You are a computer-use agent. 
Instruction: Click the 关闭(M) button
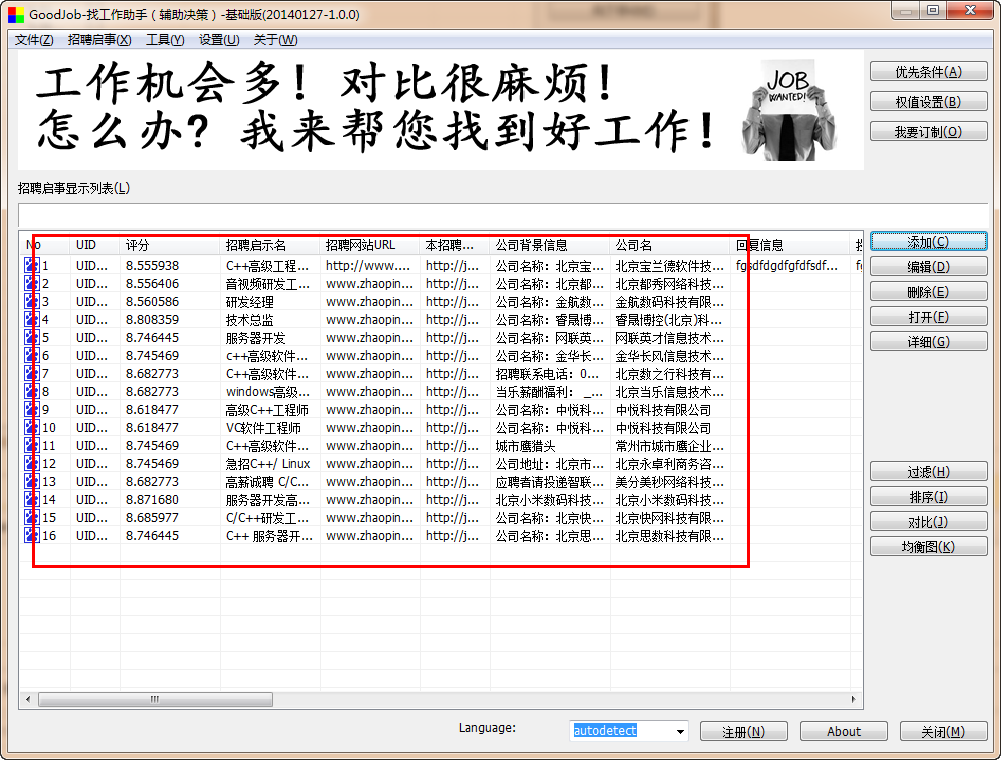[x=944, y=731]
